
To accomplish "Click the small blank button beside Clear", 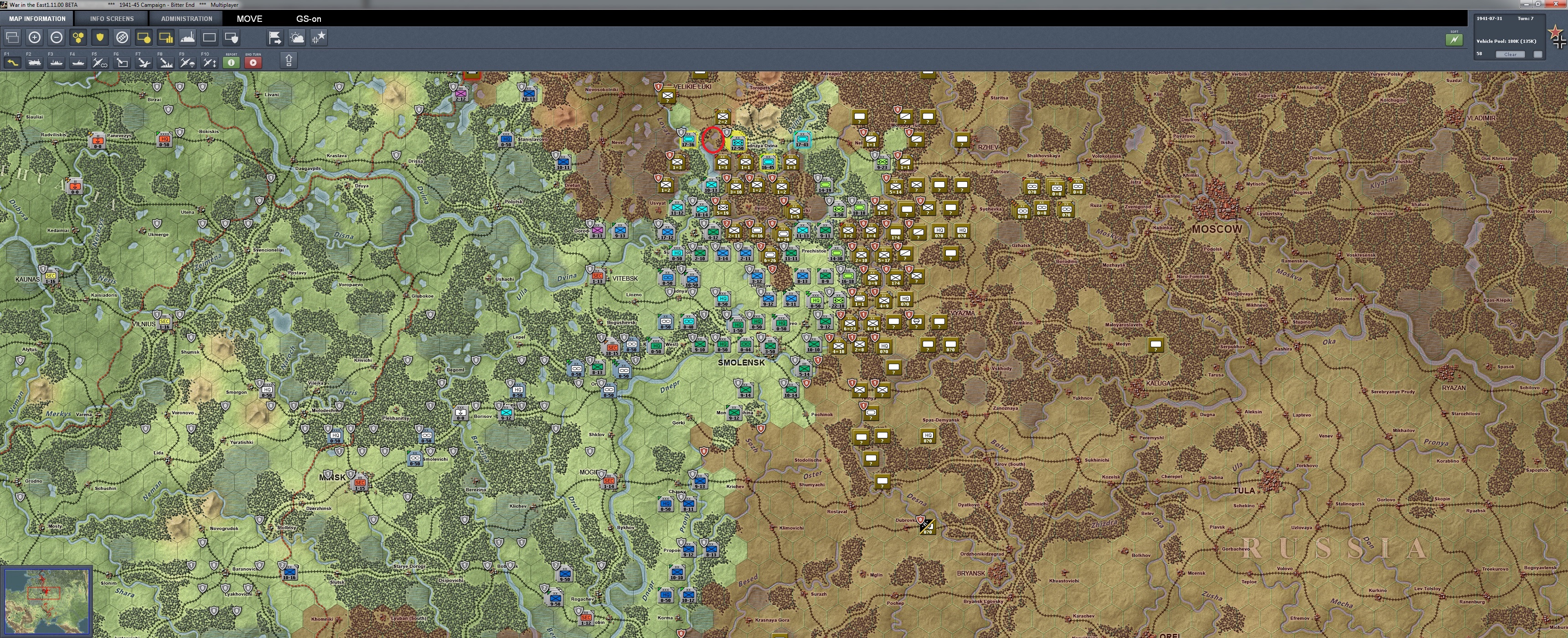I will pos(1537,54).
